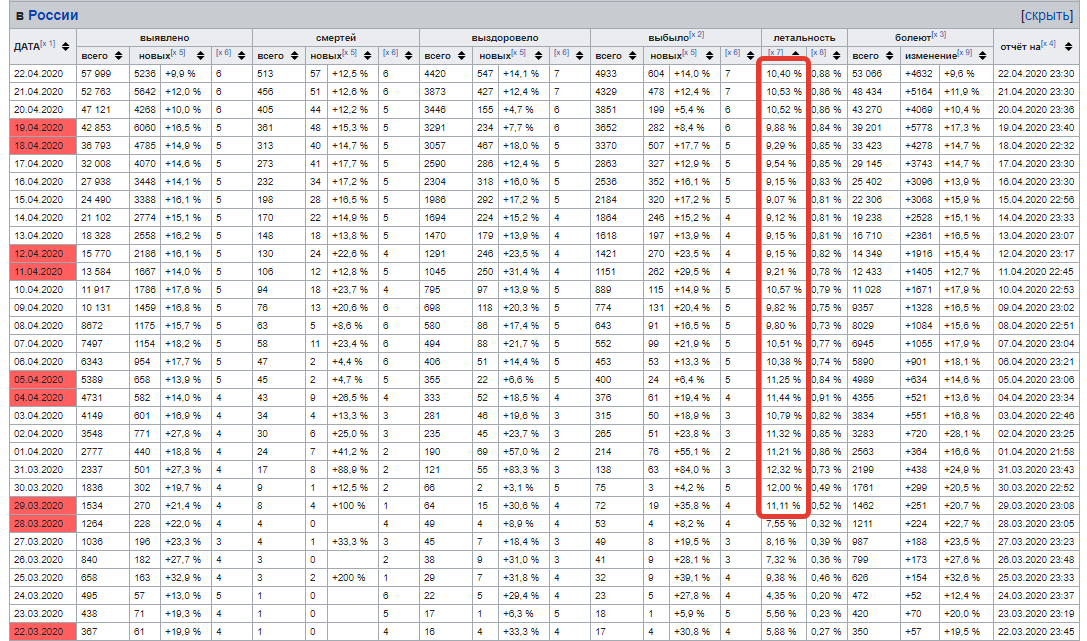Screen dimensions: 1087x641
Task: Select red-highlighted date cell 19.04.2020
Action: 43,128
